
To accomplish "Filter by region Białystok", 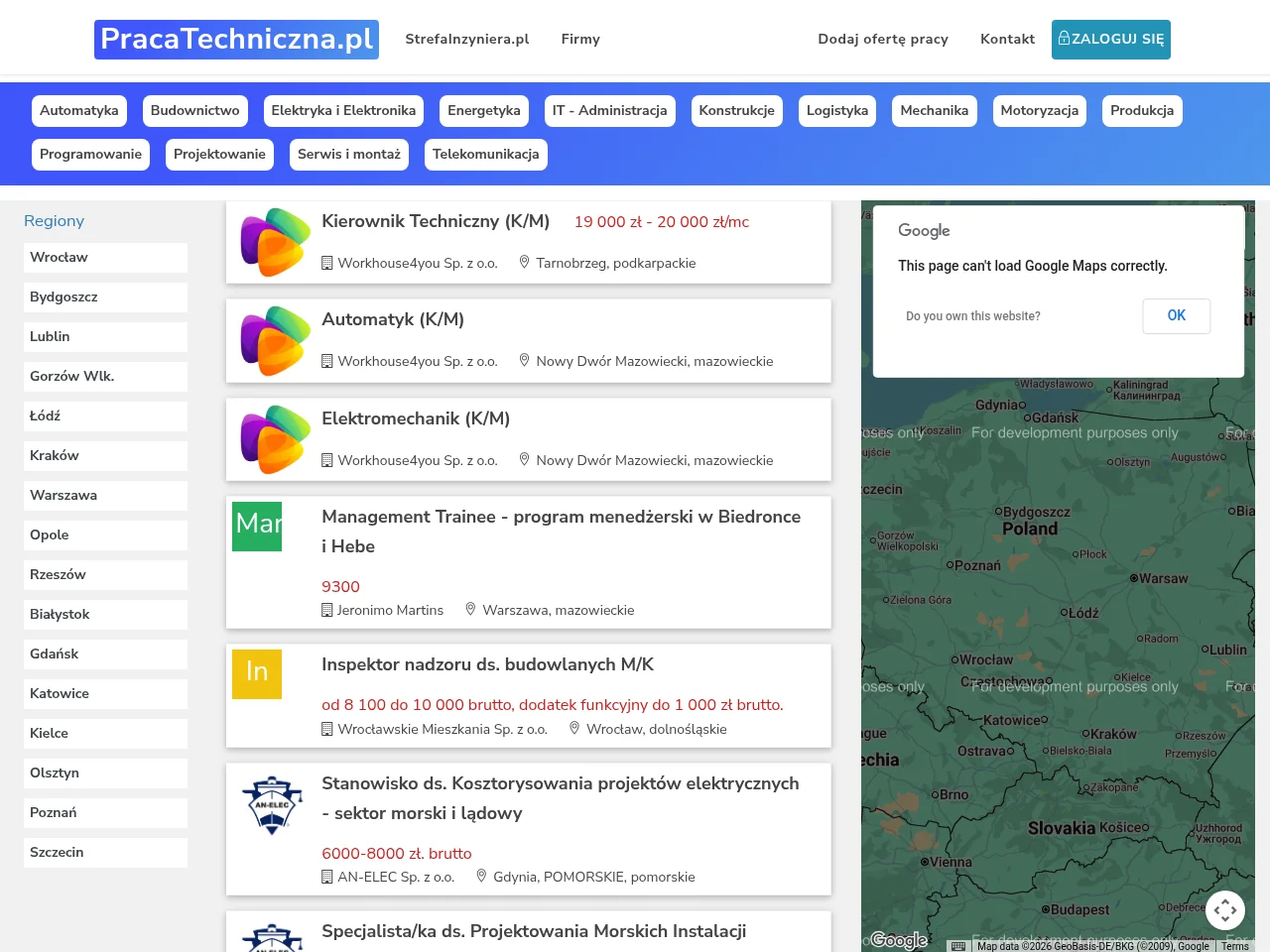I will (x=105, y=615).
